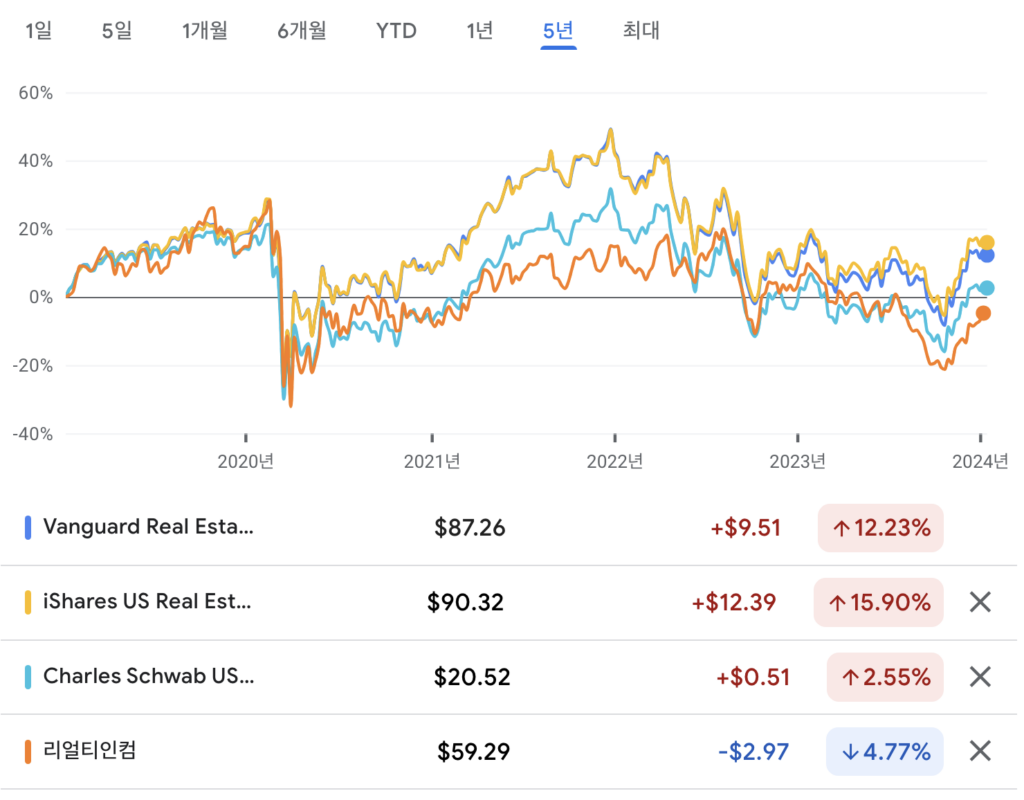
Task: Click the 60% y-axis label
Action: click(35, 93)
